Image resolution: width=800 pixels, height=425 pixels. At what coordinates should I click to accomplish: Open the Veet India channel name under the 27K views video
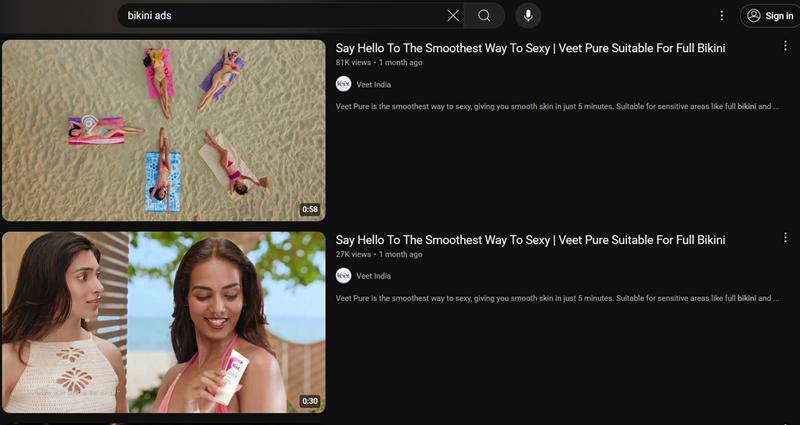click(373, 276)
